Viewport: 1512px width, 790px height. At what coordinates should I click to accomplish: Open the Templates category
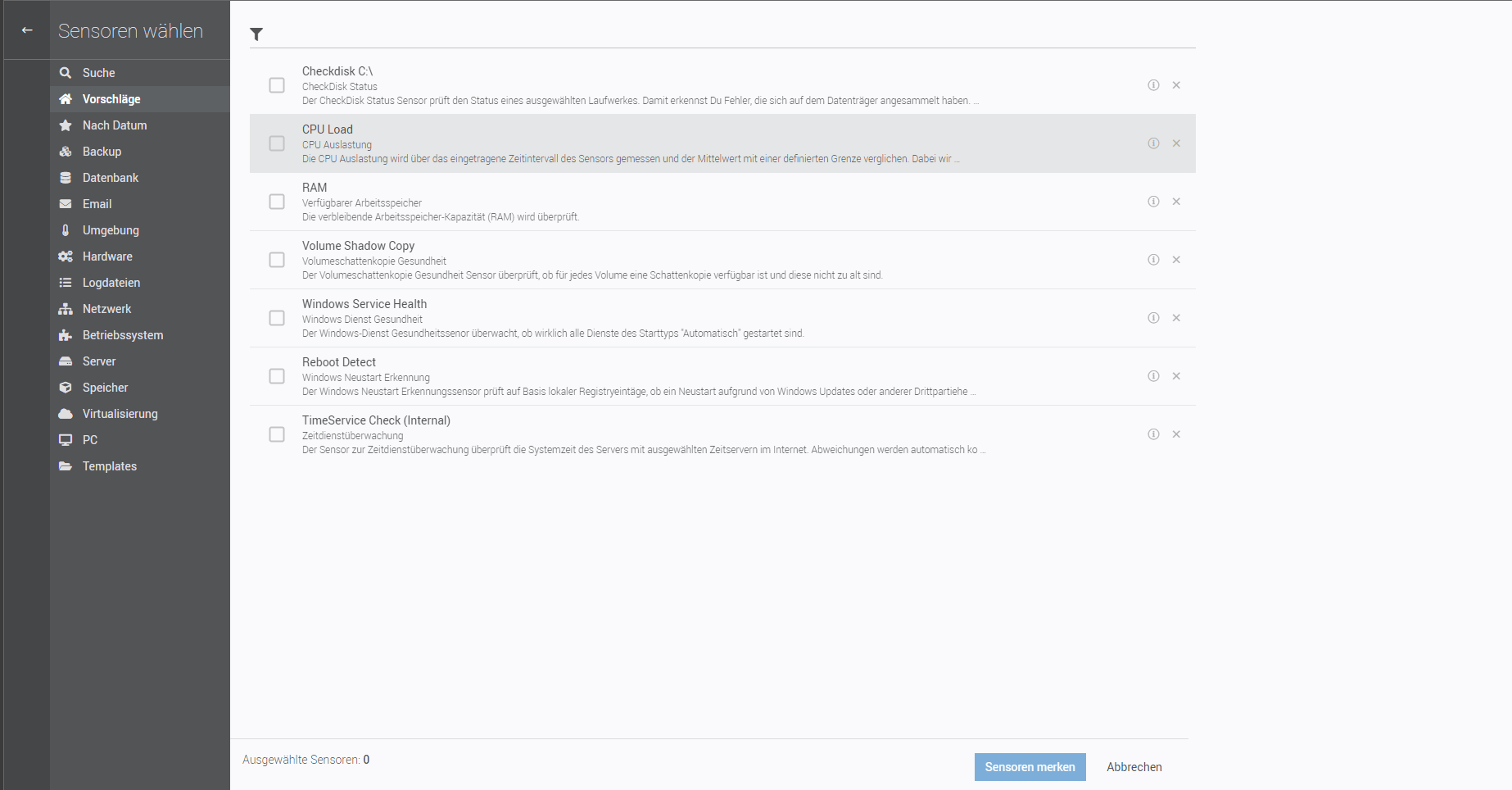coord(109,466)
